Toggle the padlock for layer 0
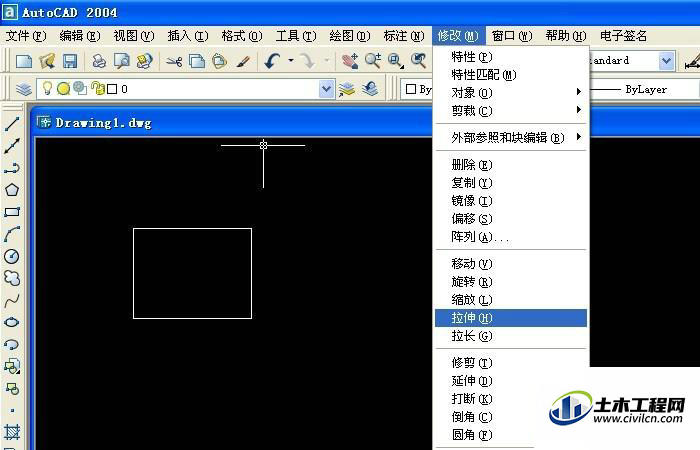 coord(97,88)
